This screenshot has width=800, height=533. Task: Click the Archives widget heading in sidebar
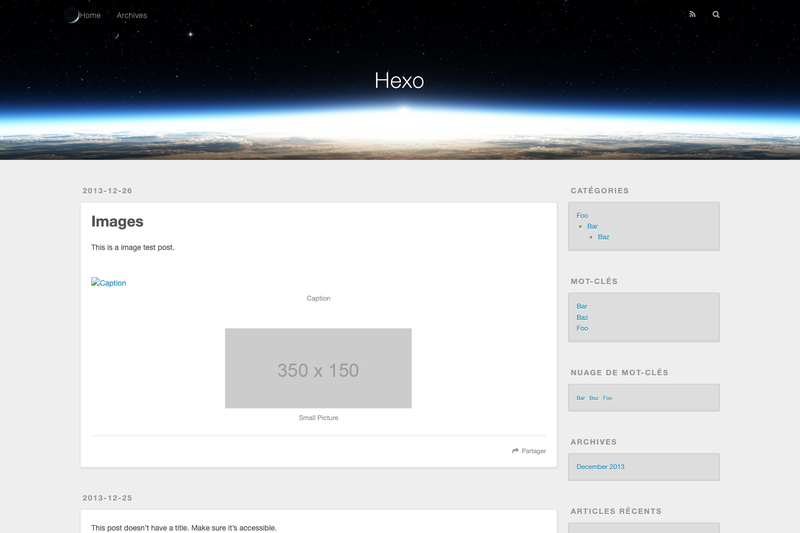tap(593, 442)
